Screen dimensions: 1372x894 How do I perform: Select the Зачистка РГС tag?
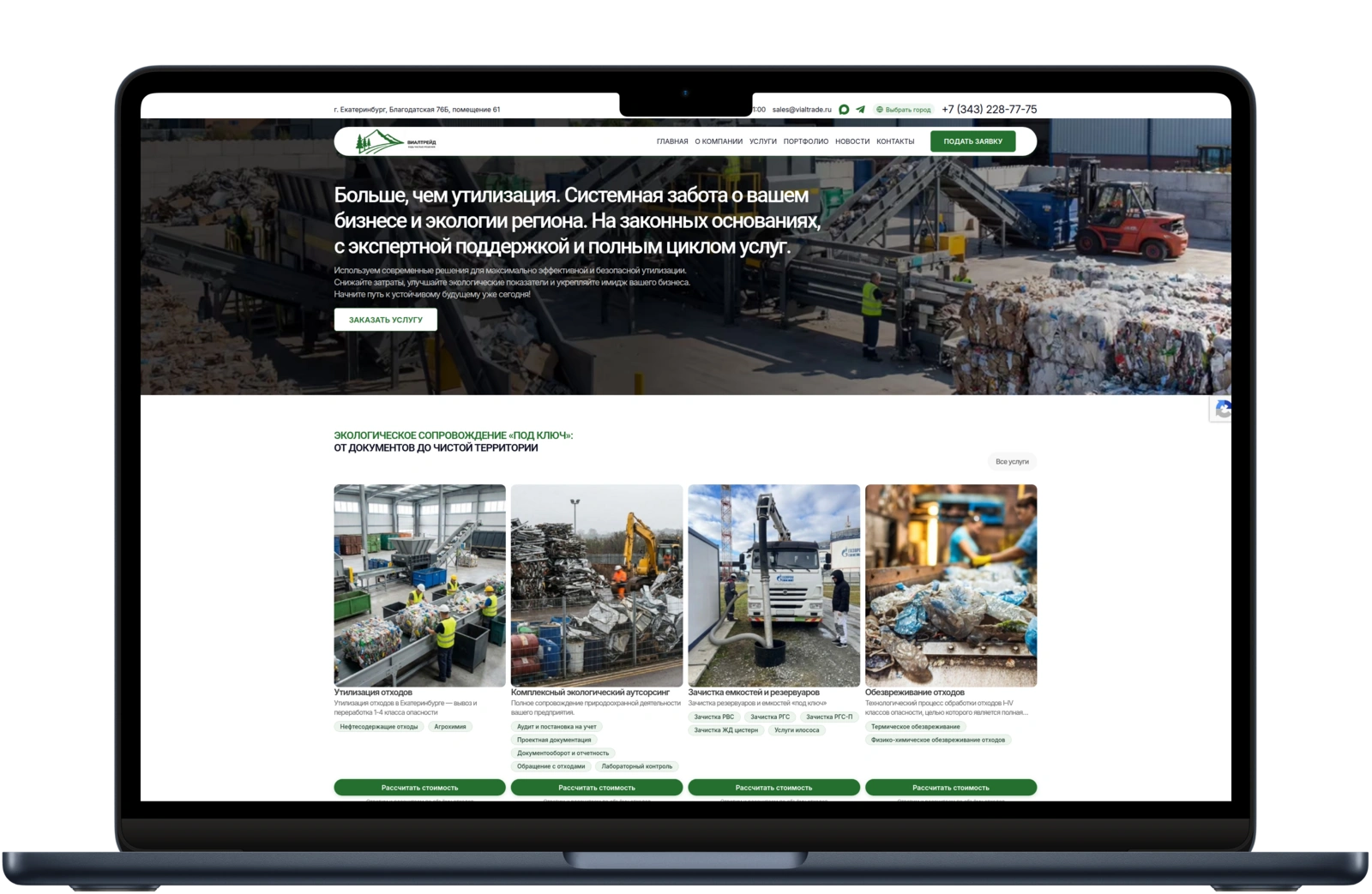coord(770,717)
